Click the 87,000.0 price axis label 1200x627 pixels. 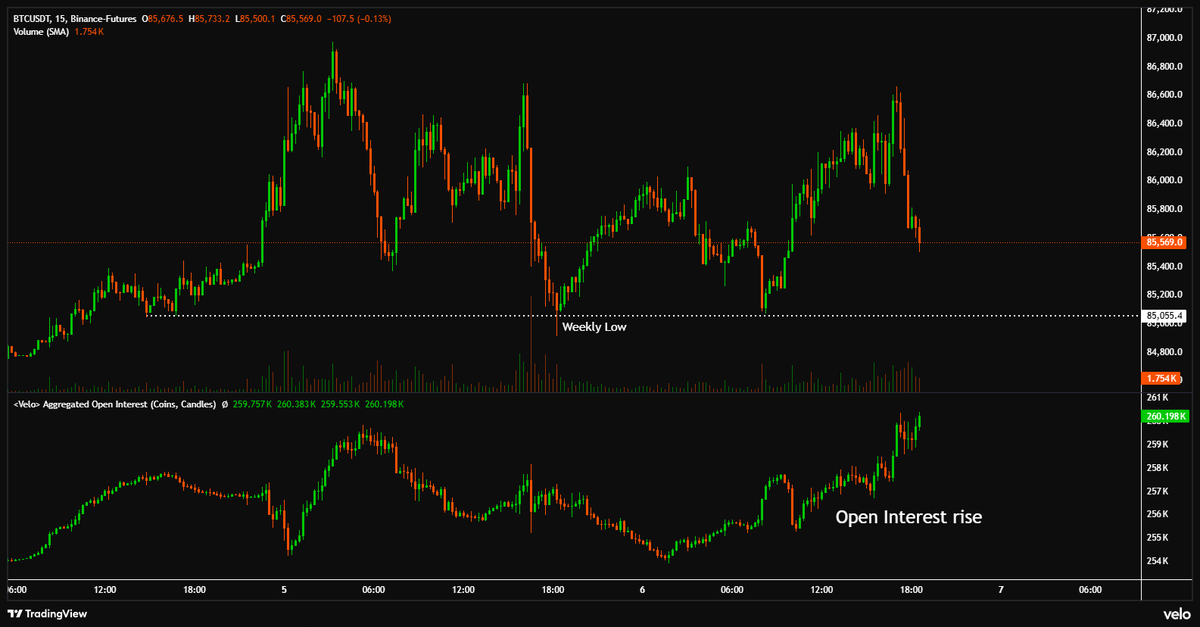pos(1165,38)
